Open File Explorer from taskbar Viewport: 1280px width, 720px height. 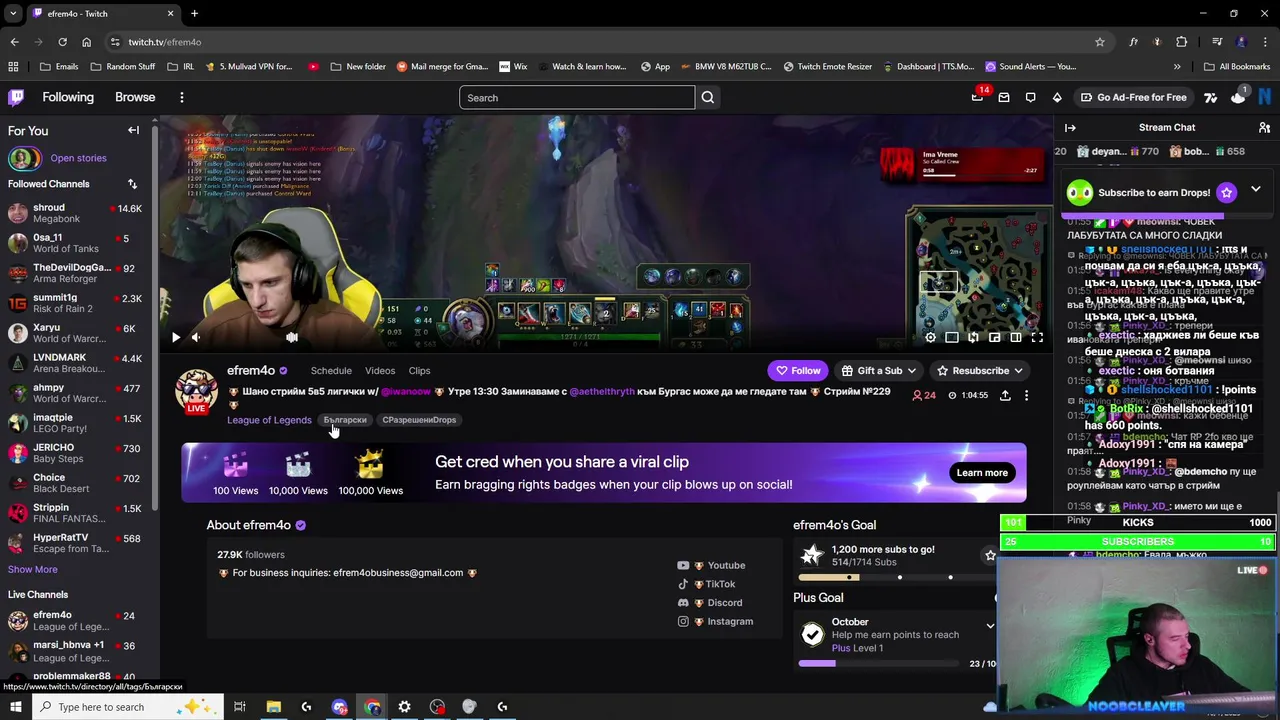click(273, 707)
